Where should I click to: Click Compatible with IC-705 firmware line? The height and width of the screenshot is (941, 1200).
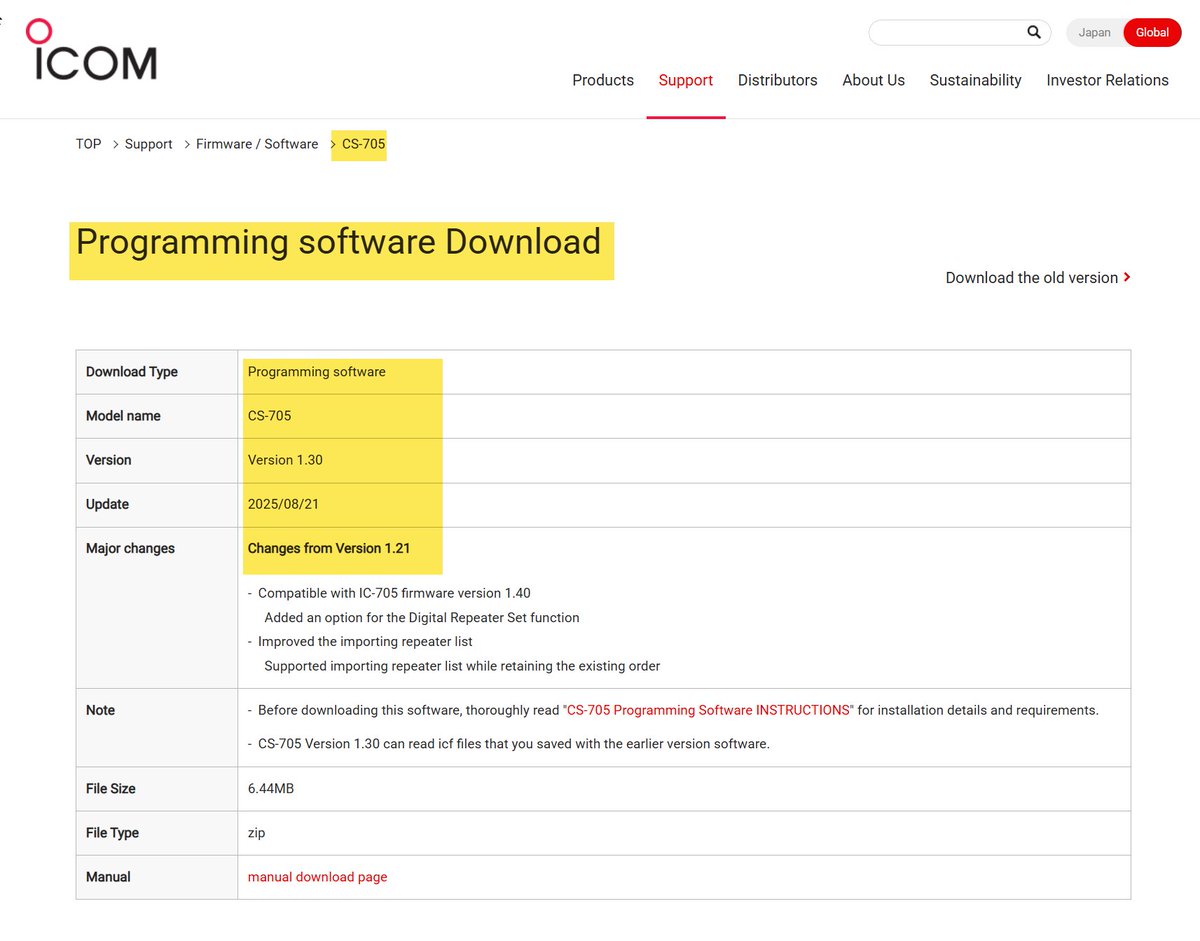point(394,593)
